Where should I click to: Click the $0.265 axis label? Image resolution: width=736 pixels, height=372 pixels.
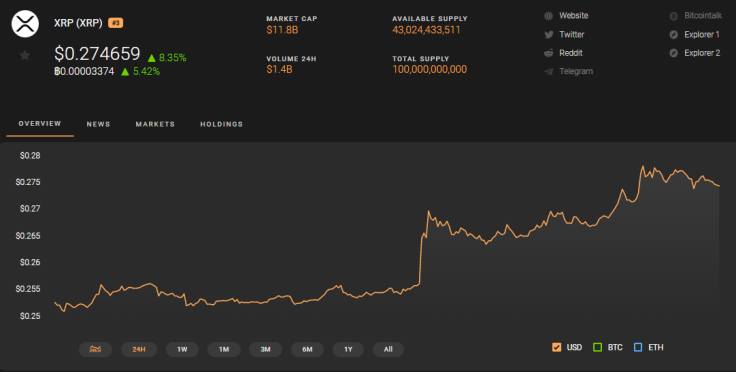28,235
